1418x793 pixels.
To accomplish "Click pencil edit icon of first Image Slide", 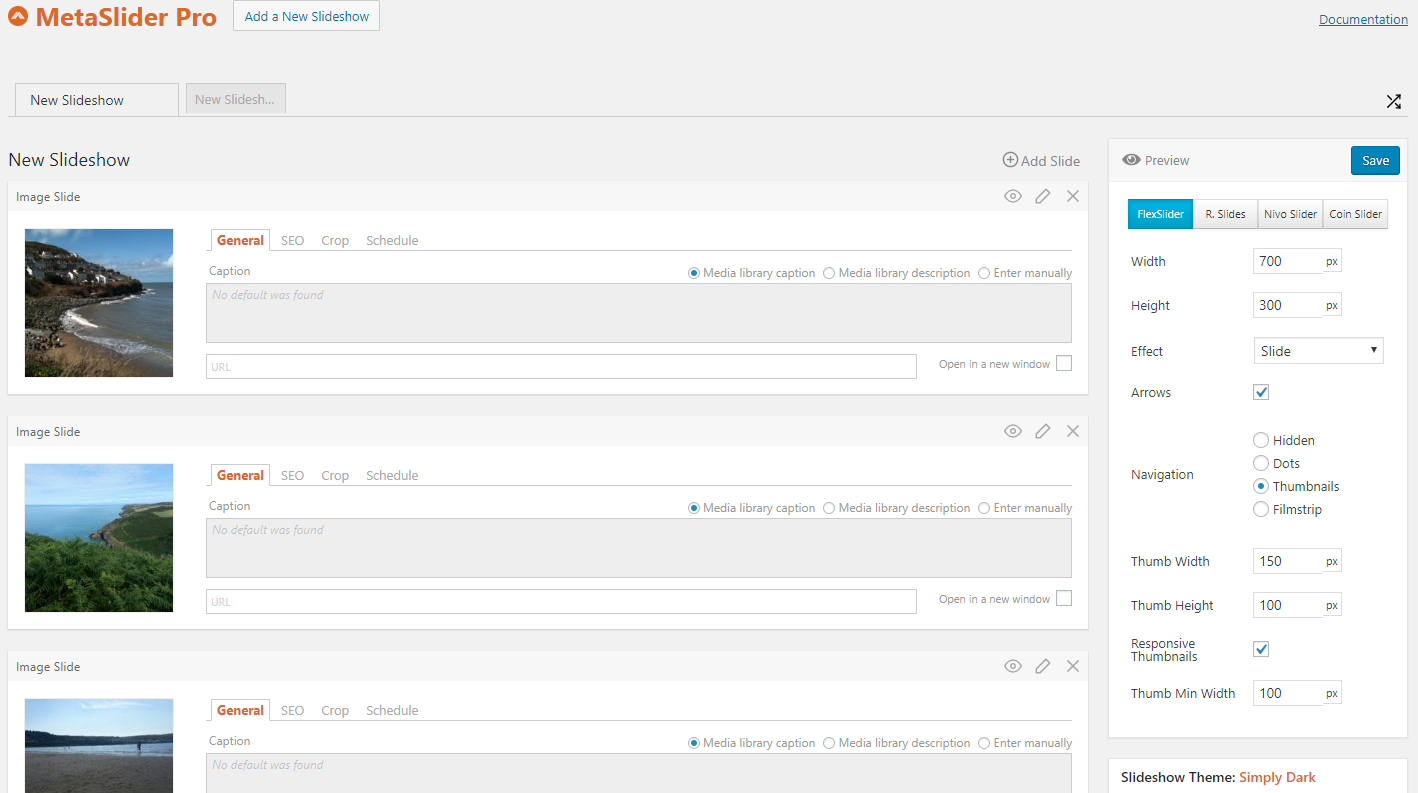I will (x=1043, y=196).
